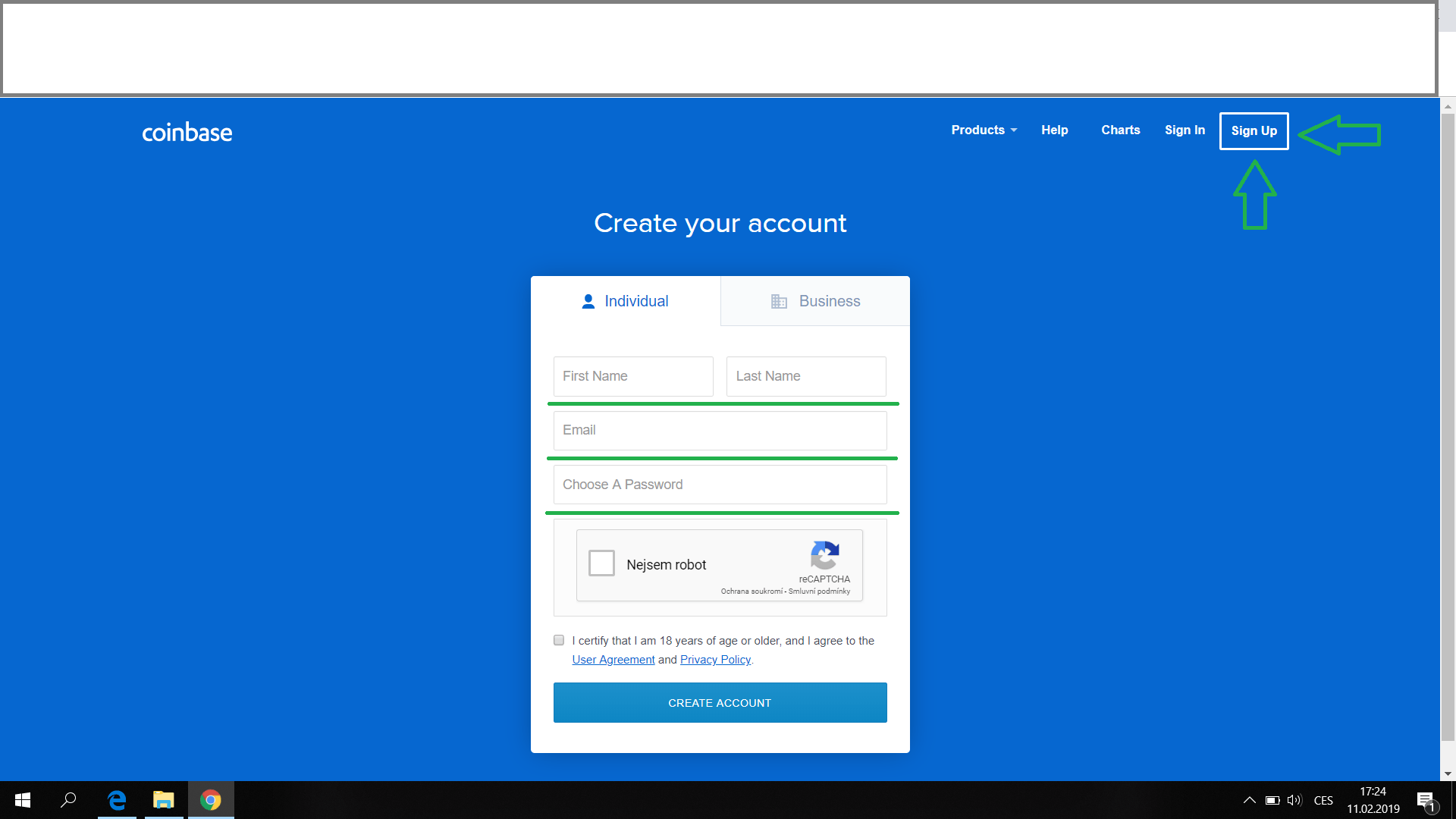Open reCAPTCHA Ochrana soukromí link

point(752,591)
